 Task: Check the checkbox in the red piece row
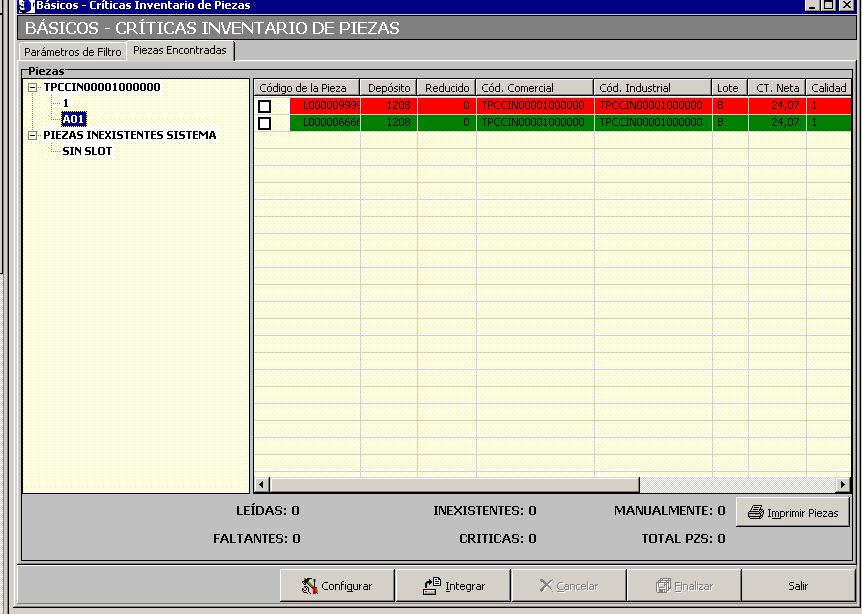(x=264, y=106)
